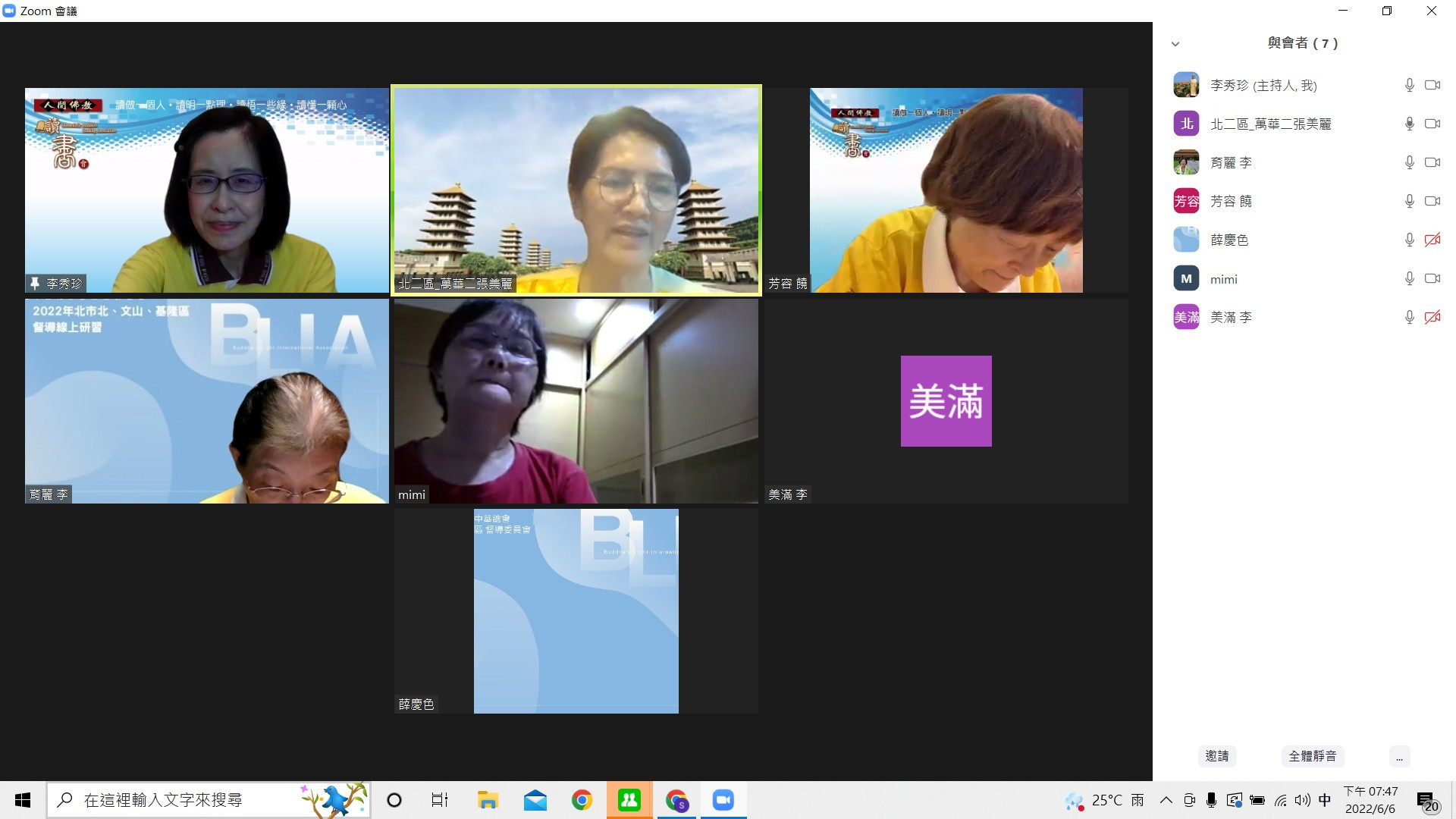Collapse participants panel with the chevron arrow
The height and width of the screenshot is (819, 1456).
coord(1175,44)
